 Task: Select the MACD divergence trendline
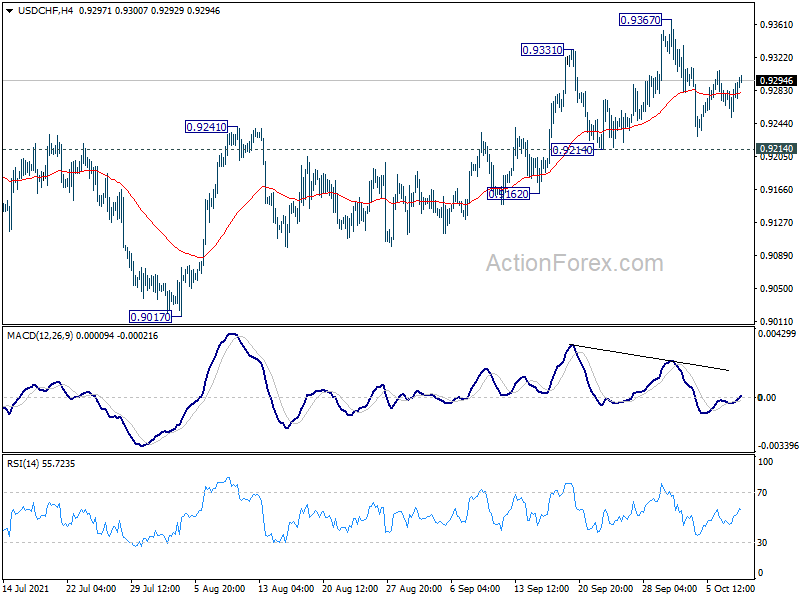(650, 358)
